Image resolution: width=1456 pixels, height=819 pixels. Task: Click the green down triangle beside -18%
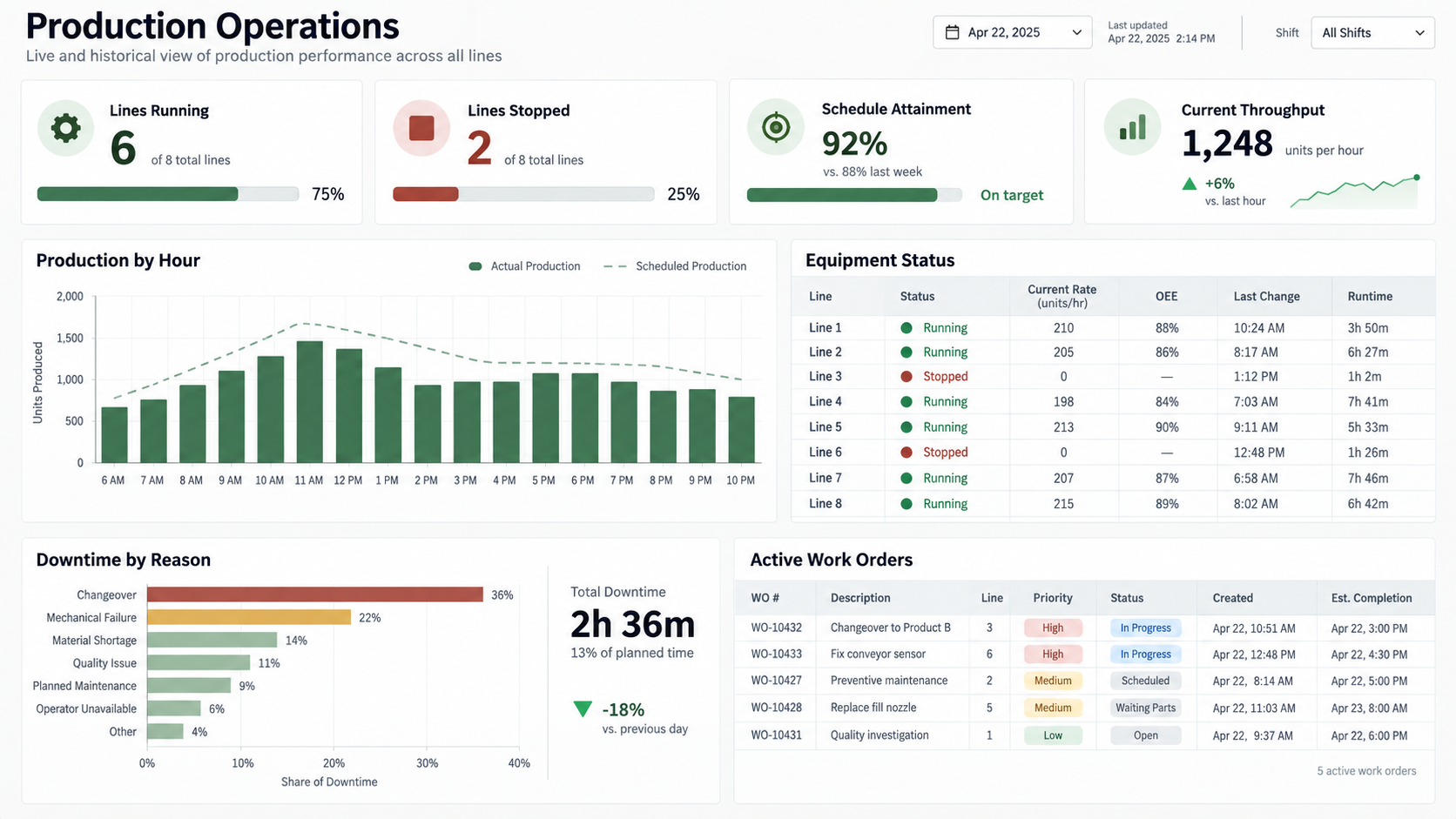pyautogui.click(x=583, y=709)
